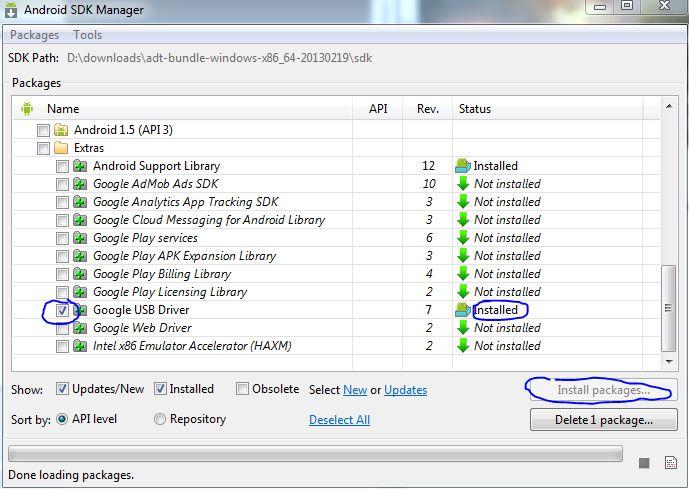The image size is (689, 489).
Task: Click the API column header
Action: click(x=378, y=109)
